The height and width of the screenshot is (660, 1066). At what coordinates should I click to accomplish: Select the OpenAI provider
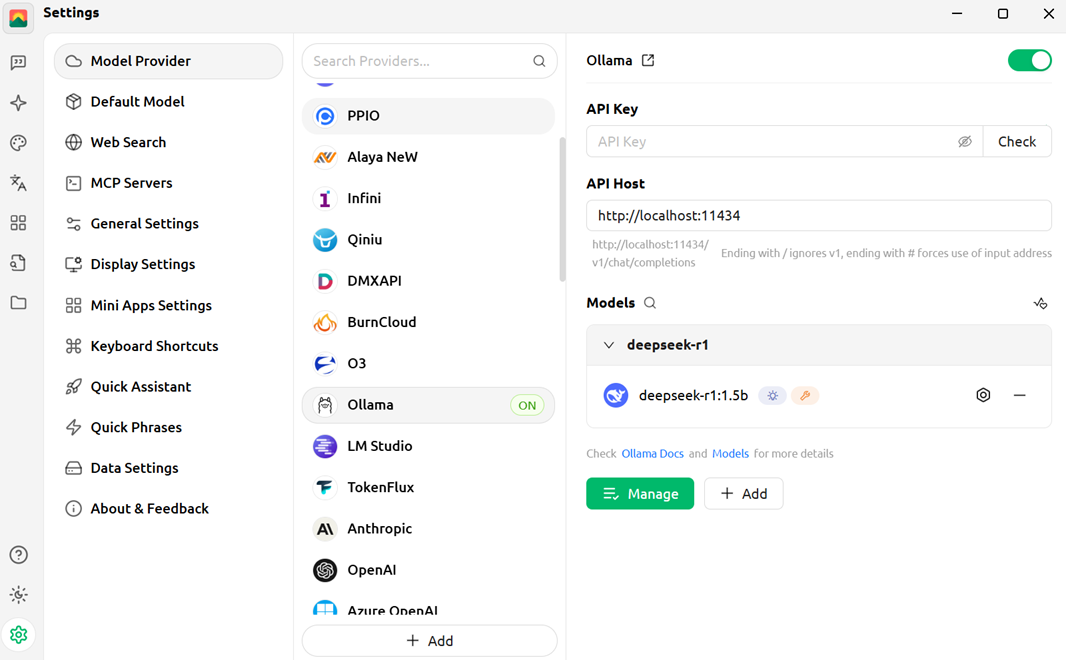[x=428, y=570]
